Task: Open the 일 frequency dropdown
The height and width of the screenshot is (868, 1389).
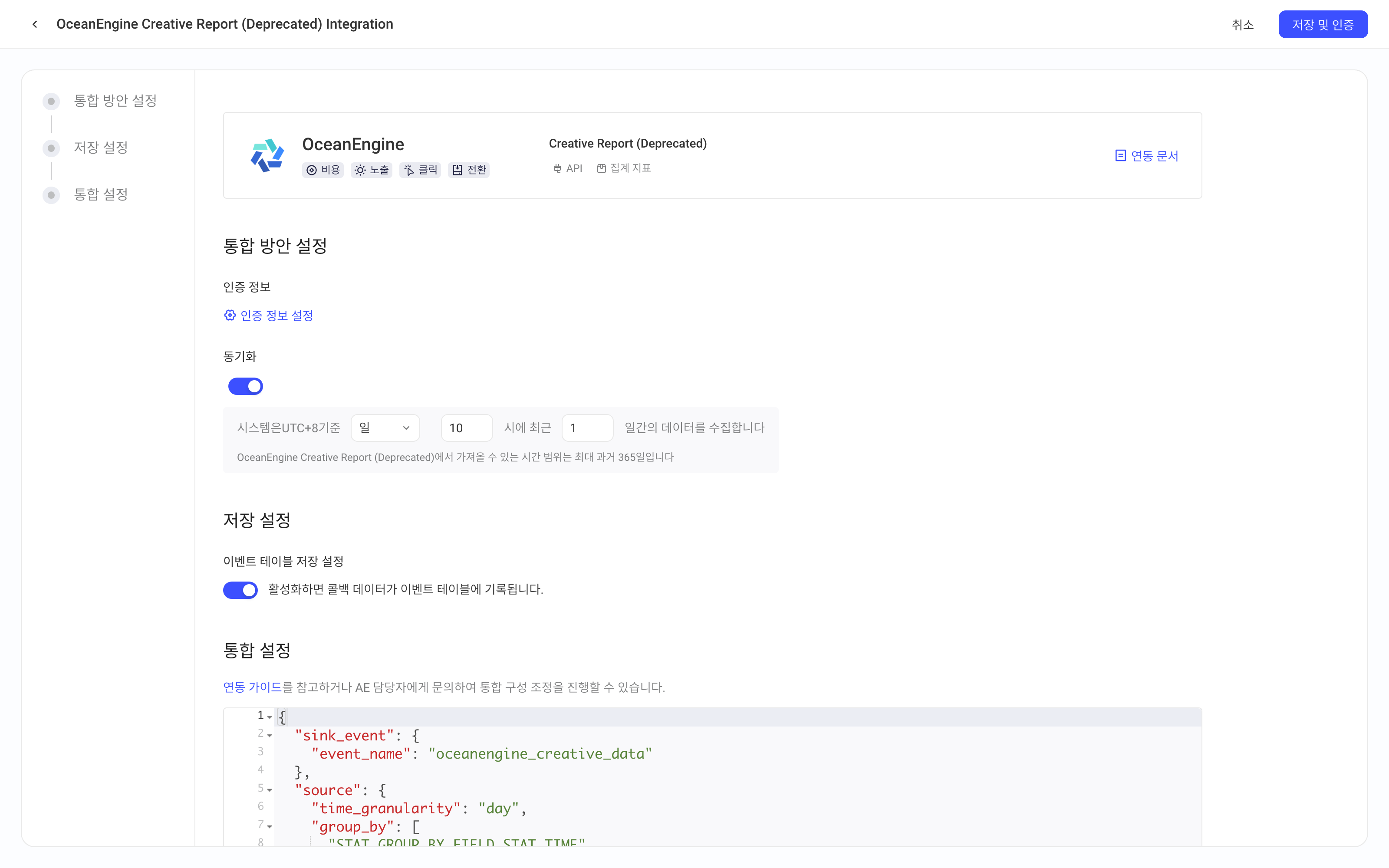Action: click(385, 427)
